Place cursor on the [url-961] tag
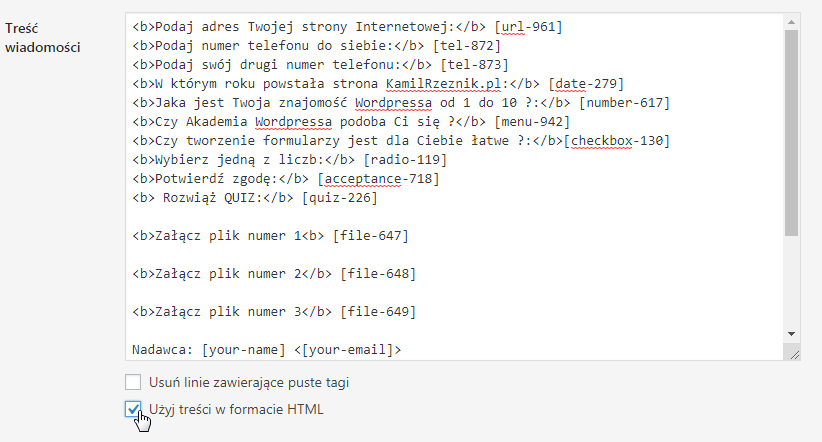The image size is (822, 442). pos(528,27)
